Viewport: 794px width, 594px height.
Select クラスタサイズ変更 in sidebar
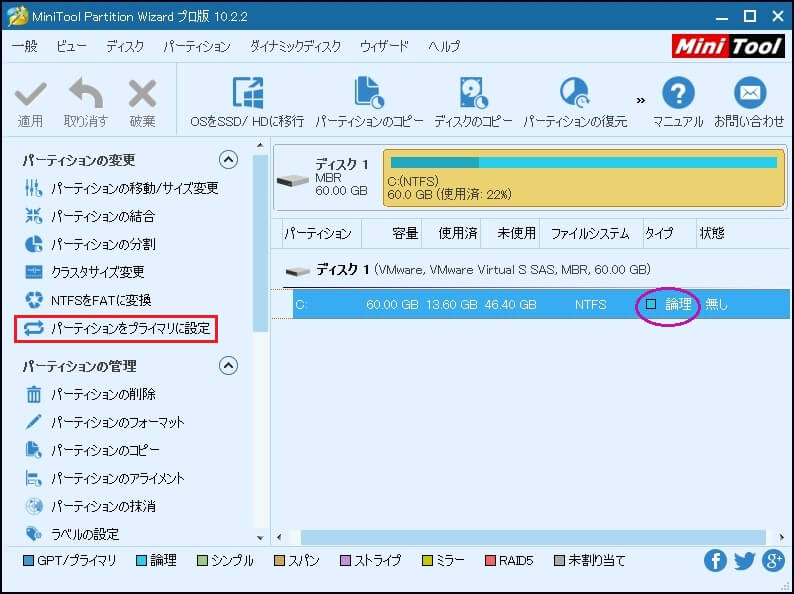[84, 272]
